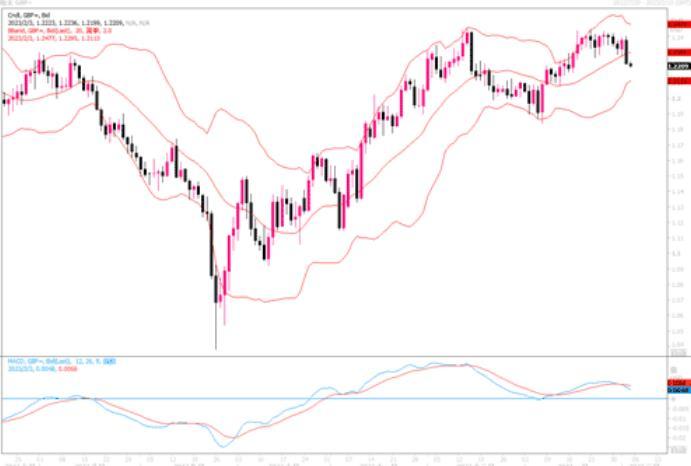Click the dark blue MACD signal value tag
Viewport: 691px width, 466px height.
point(676,389)
